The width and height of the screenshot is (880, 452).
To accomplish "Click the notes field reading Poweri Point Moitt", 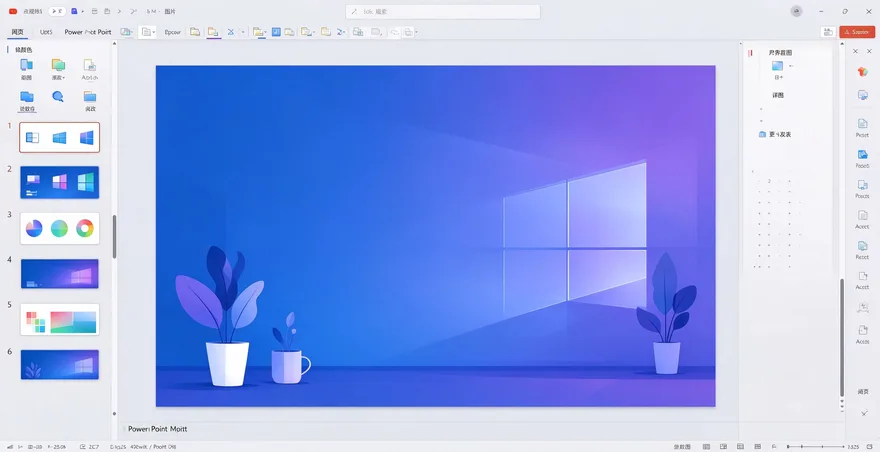I will click(158, 429).
